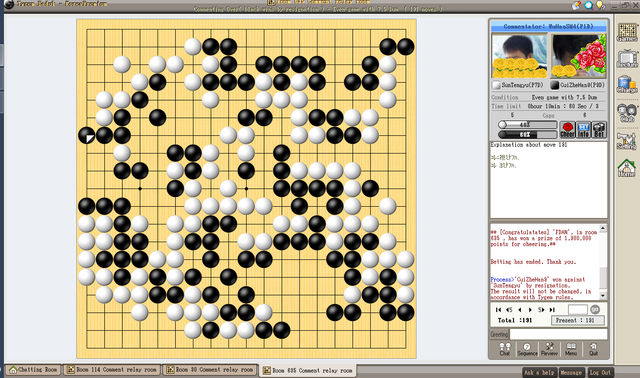Viewport: 640px width, 378px height.
Task: Select Room 635 Comment relay room tab
Action: (308, 370)
